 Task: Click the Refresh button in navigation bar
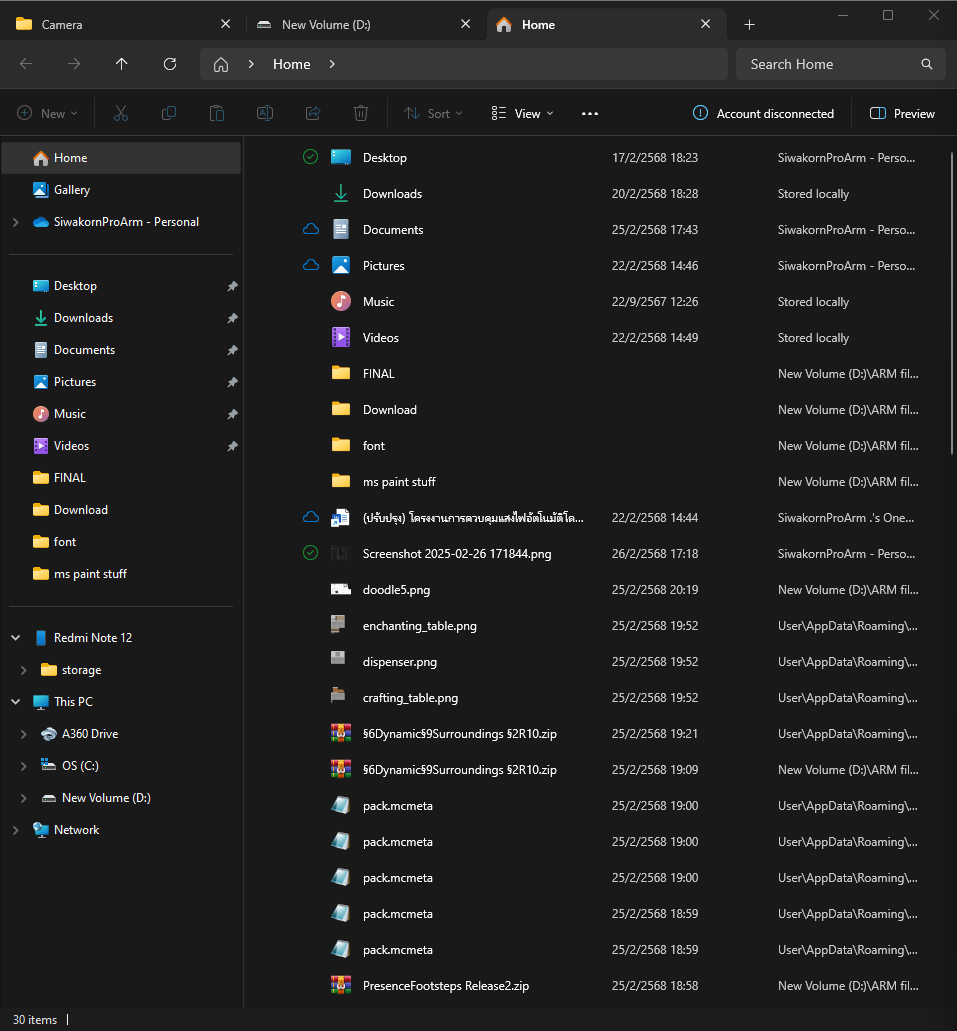170,64
